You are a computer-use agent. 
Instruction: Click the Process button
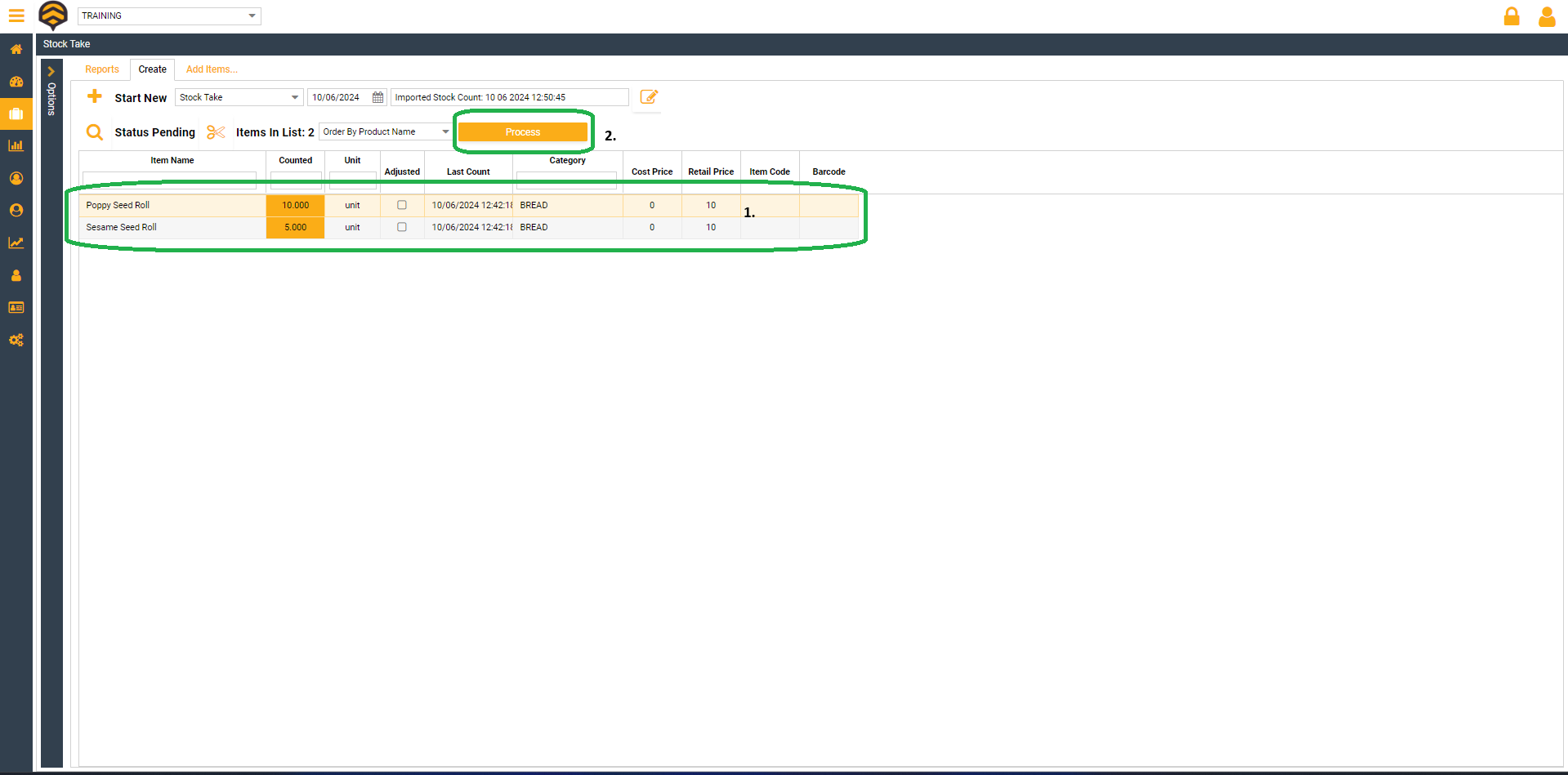pos(523,131)
